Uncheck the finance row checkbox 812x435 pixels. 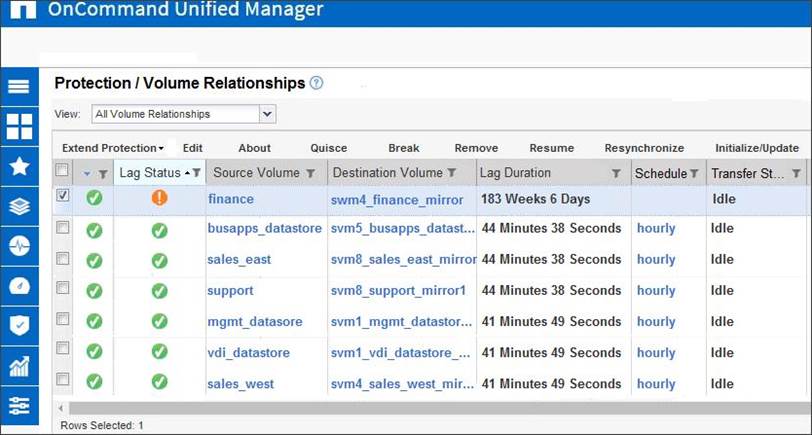click(x=63, y=197)
